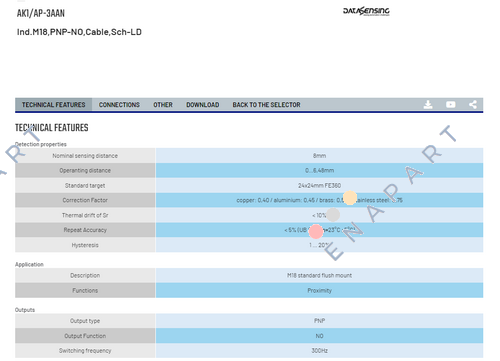The image size is (500, 361).
Task: Click the Output type row label
Action: click(x=85, y=321)
